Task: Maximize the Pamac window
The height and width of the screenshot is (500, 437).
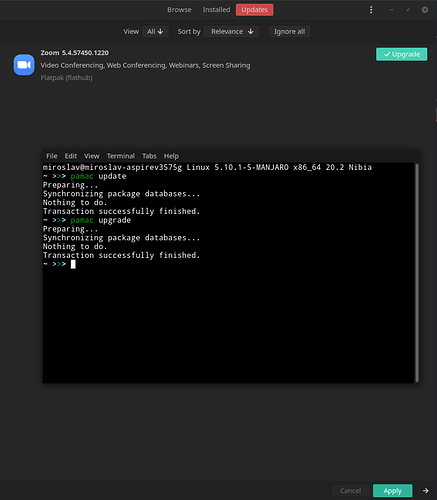Action: click(408, 10)
